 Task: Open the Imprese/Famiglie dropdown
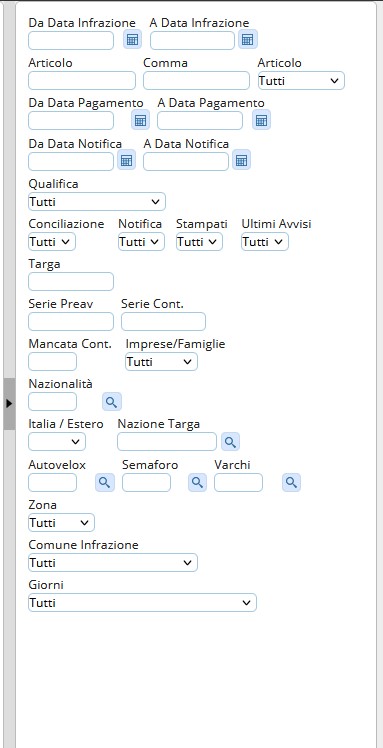tap(161, 362)
